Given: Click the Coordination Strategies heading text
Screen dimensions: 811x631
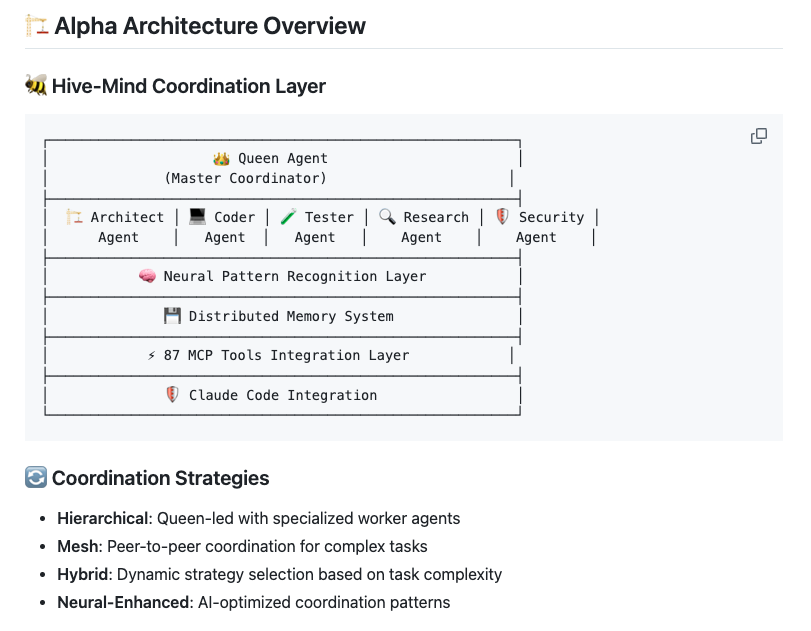Looking at the screenshot, I should 160,478.
